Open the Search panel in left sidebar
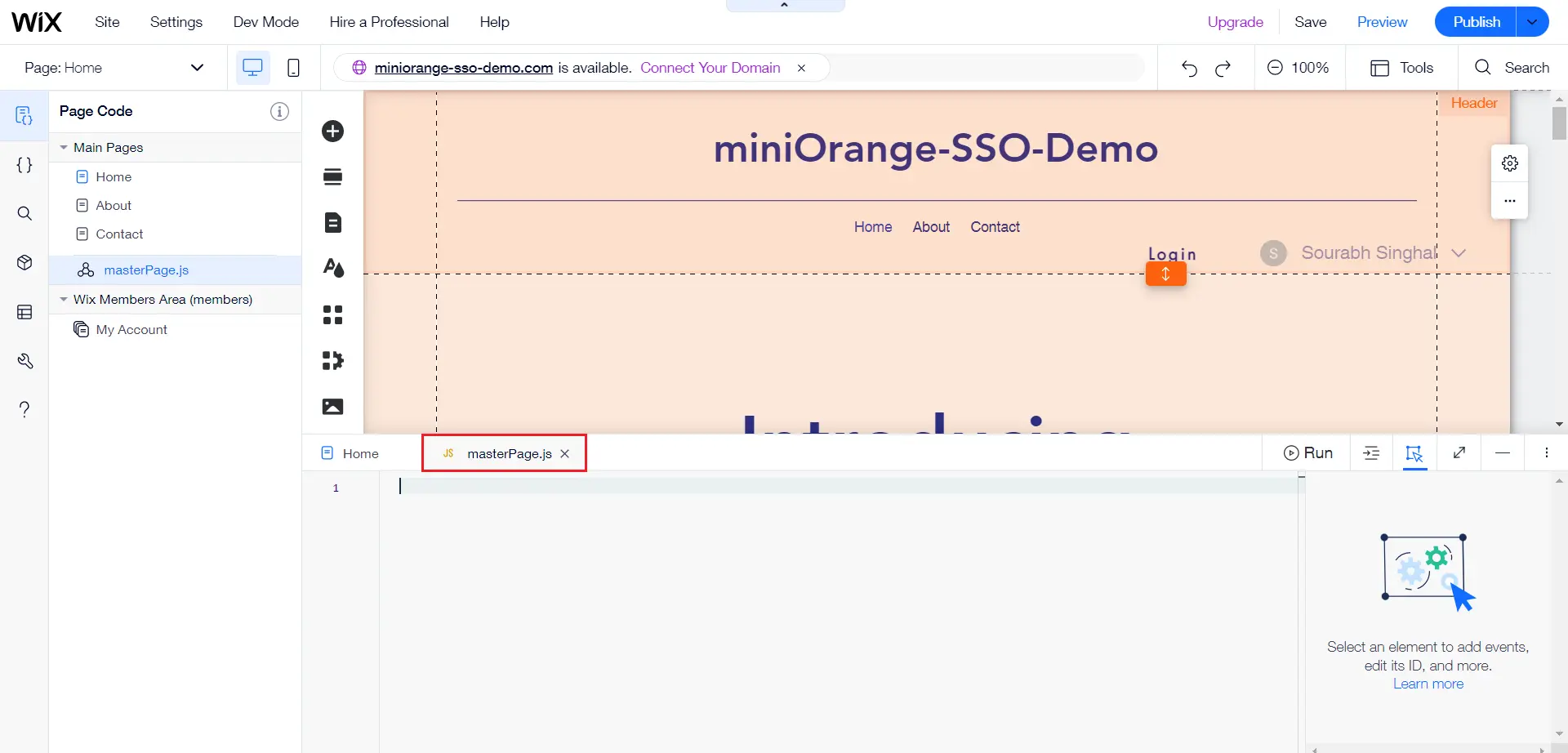1568x753 pixels. [x=24, y=213]
